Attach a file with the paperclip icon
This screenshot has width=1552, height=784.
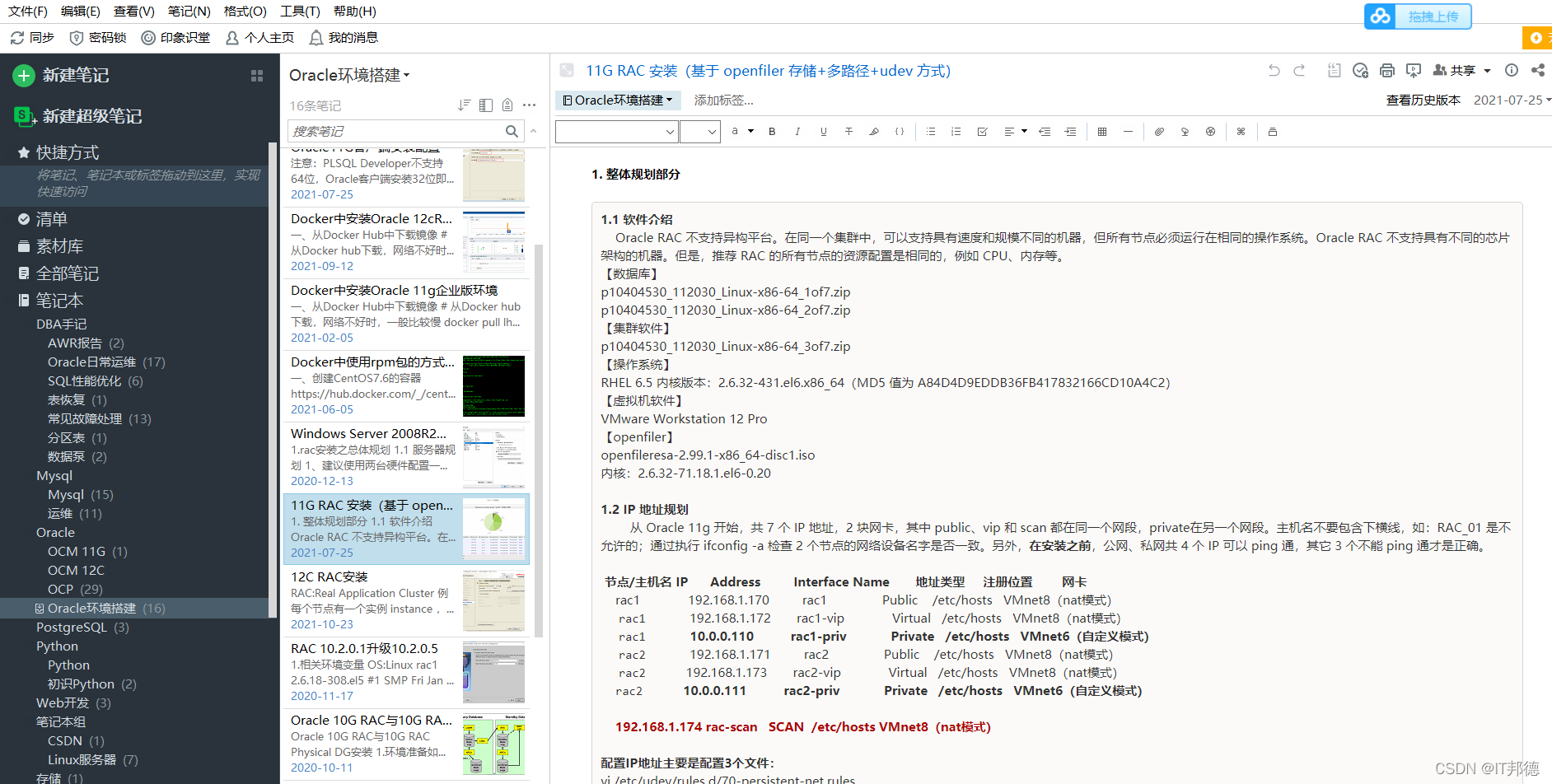click(x=1159, y=132)
